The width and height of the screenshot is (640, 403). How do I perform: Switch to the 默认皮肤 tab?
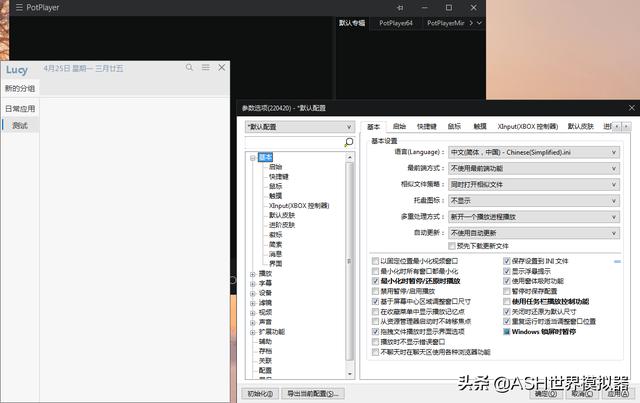pos(580,127)
